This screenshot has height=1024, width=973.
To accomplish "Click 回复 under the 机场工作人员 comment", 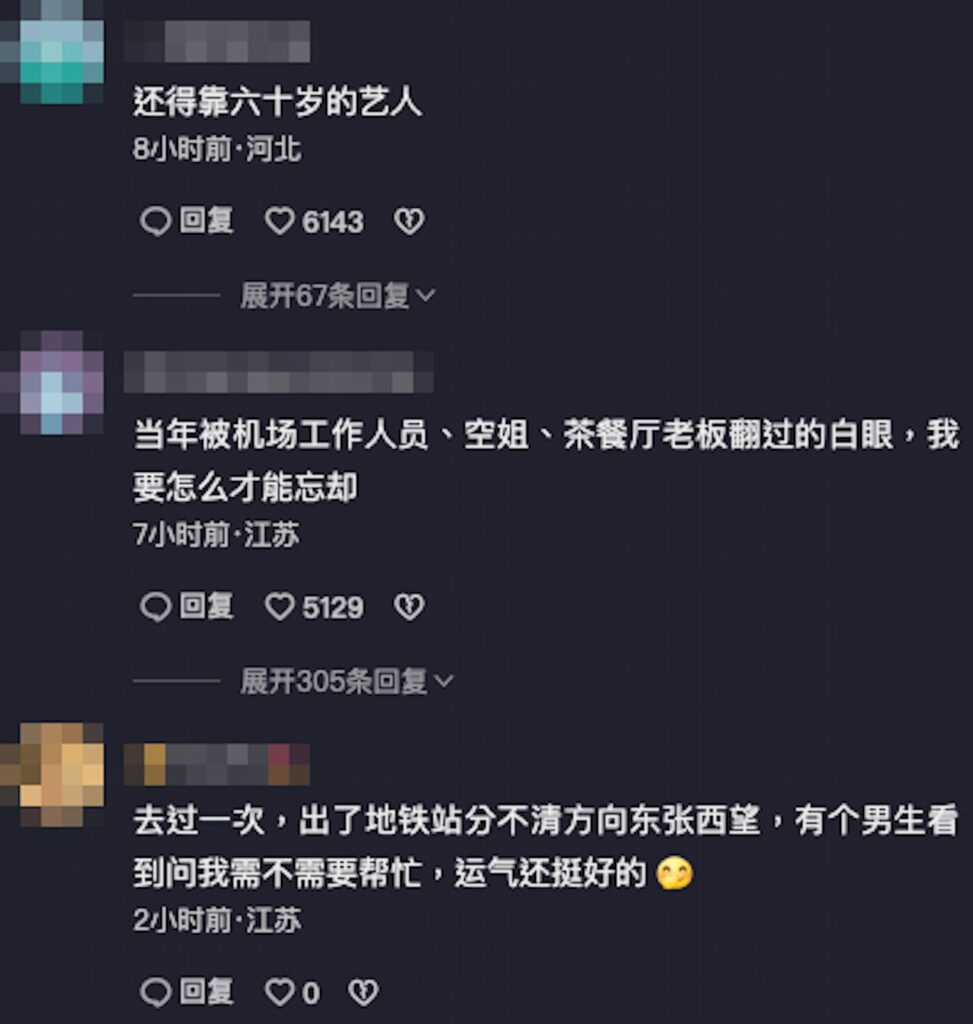I will click(206, 606).
